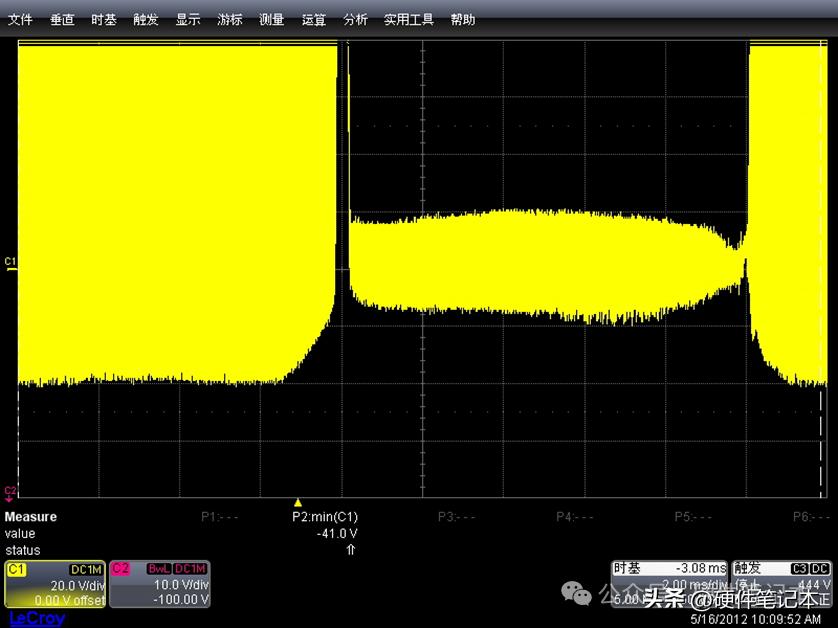Click the yellow trigger position marker below grid
This screenshot has height=628, width=838.
[297, 502]
